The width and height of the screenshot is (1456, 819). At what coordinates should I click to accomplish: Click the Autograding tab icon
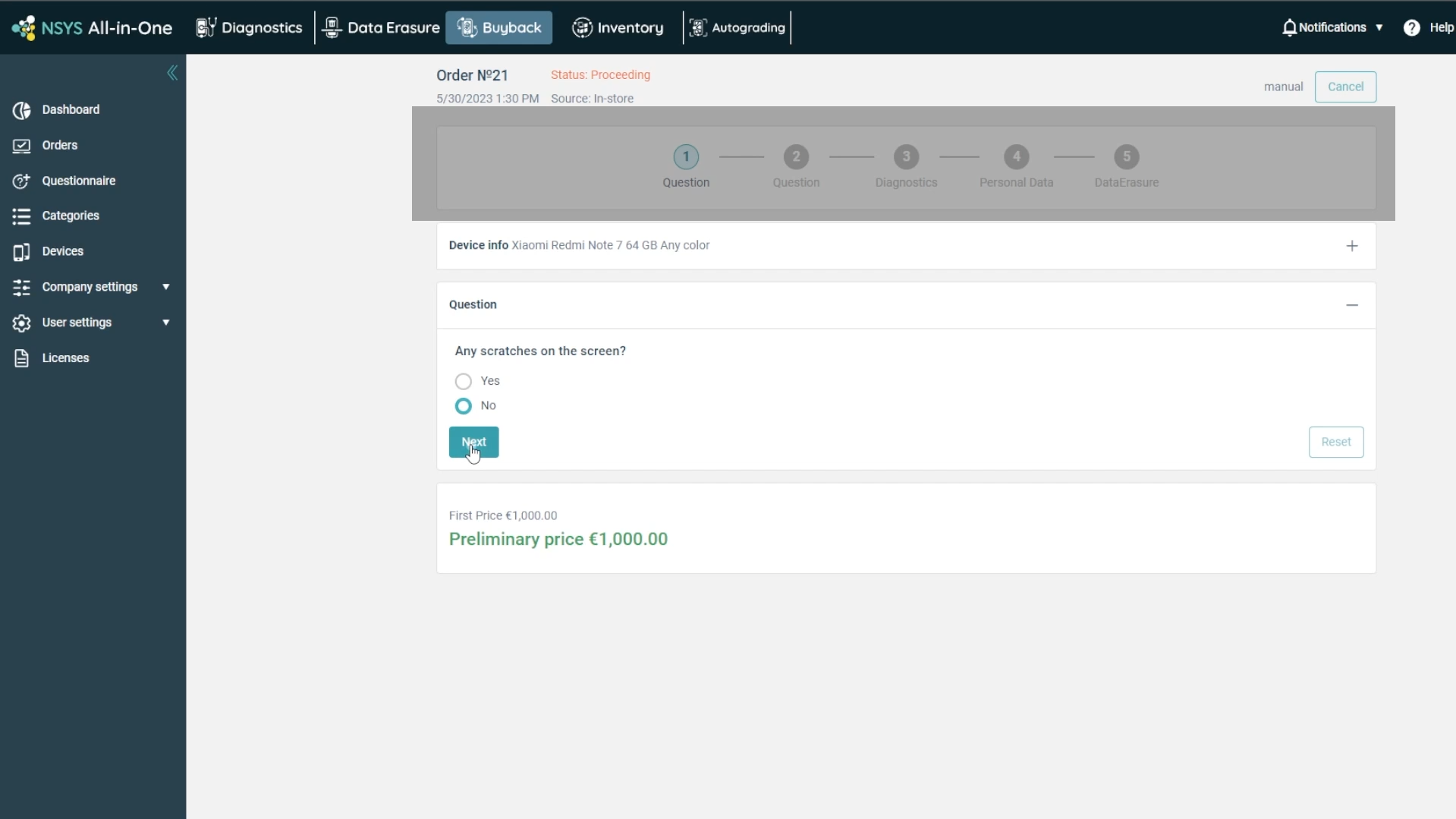pyautogui.click(x=698, y=27)
